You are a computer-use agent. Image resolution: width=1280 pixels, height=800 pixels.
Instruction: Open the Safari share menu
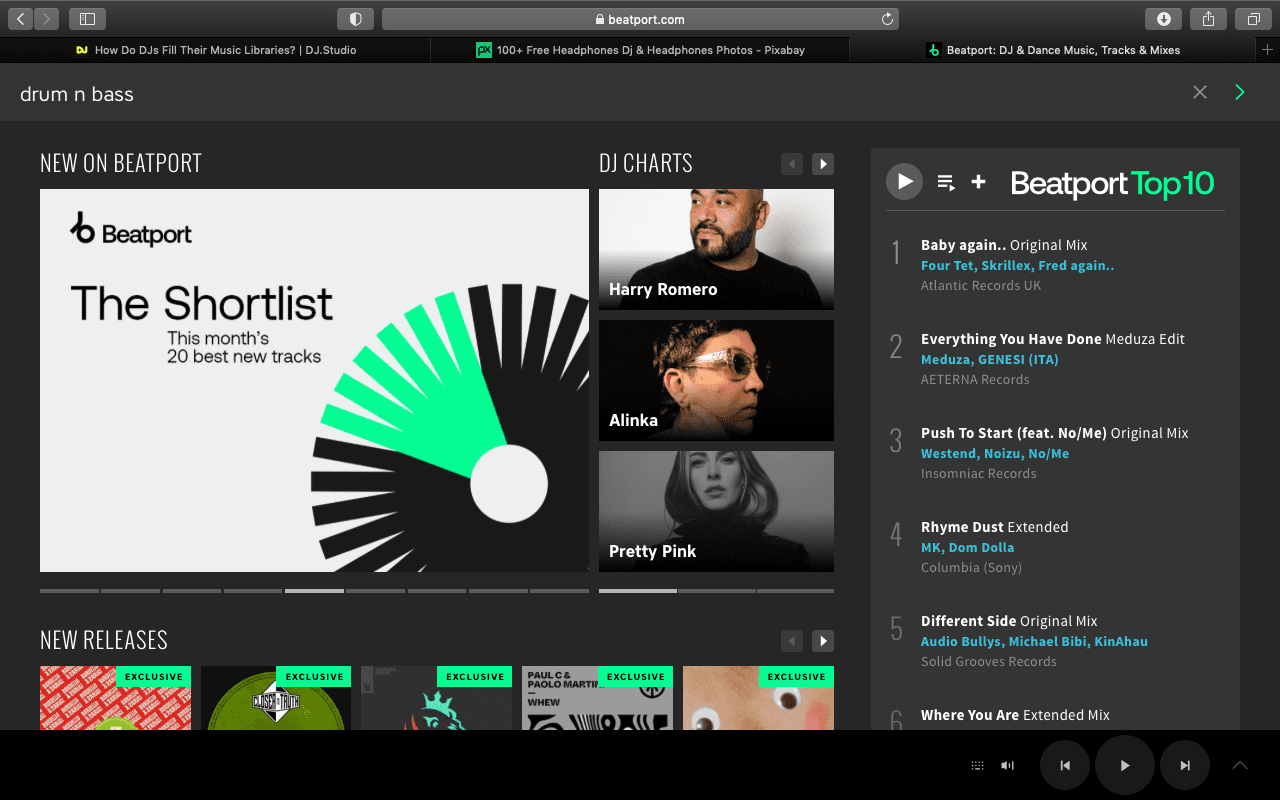tap(1209, 19)
